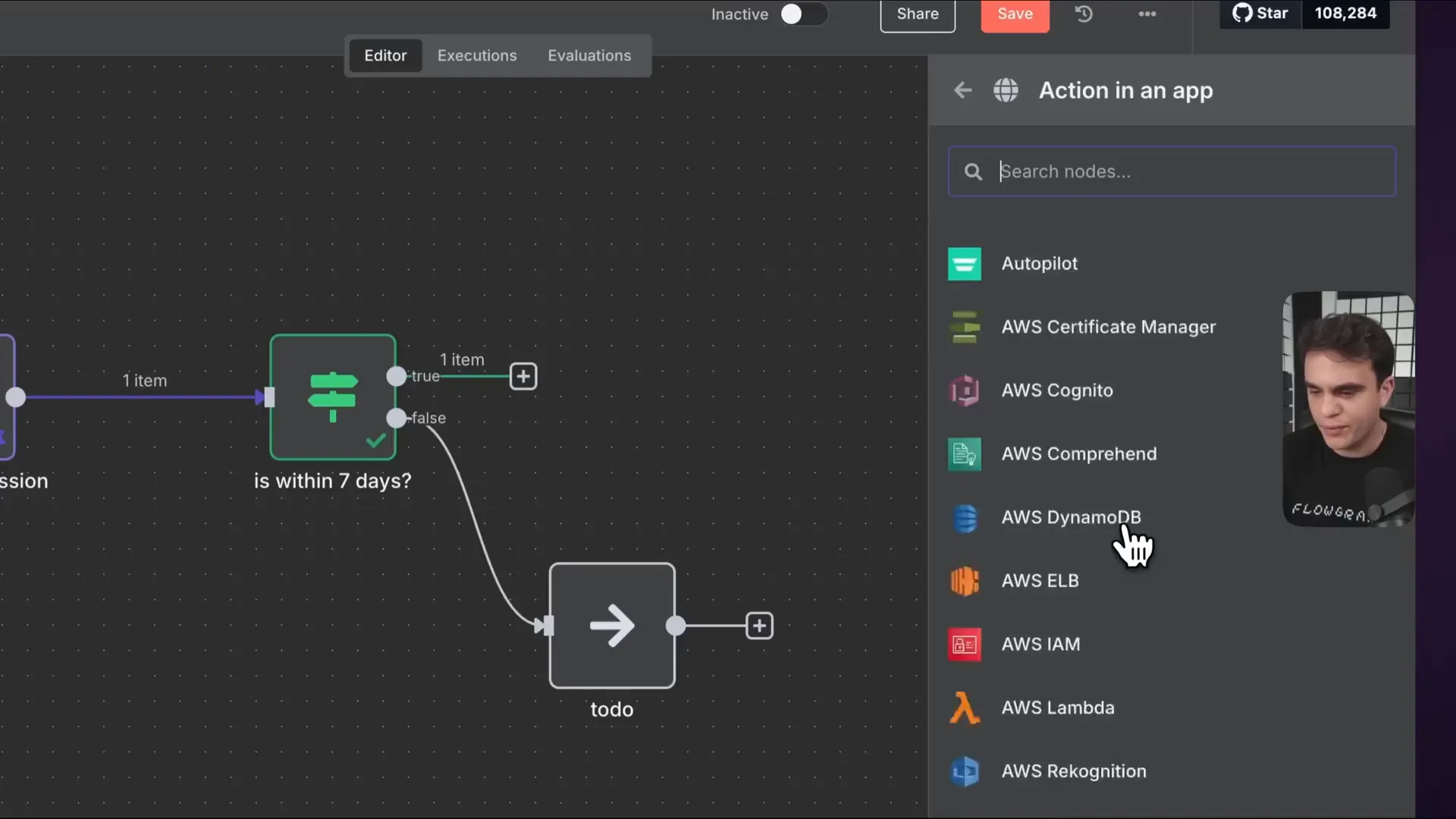Click the Share button

[x=918, y=14]
